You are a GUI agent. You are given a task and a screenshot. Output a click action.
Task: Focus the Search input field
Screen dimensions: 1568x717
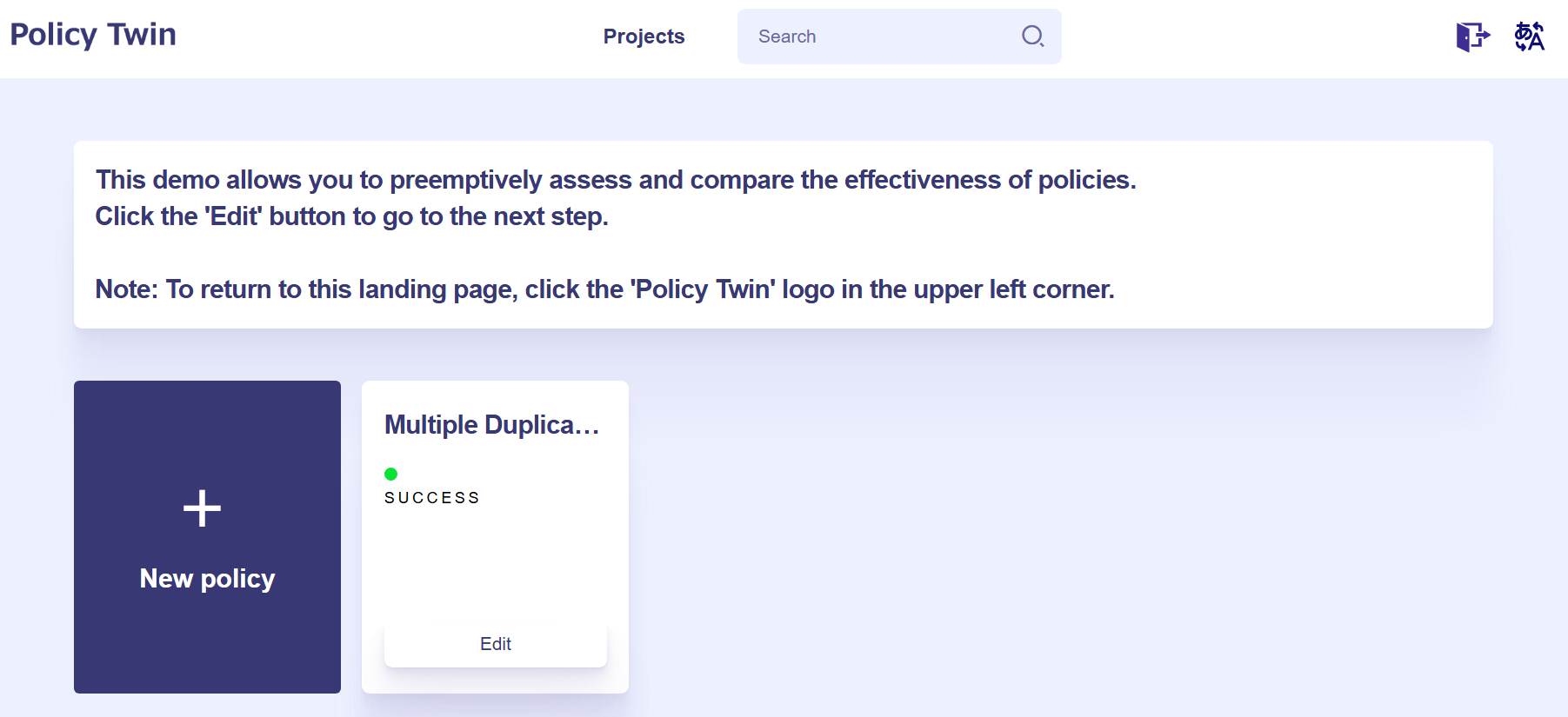coord(878,37)
